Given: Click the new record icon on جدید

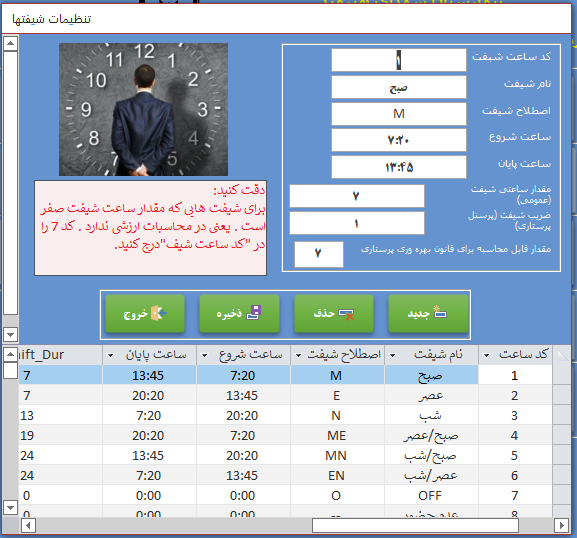Looking at the screenshot, I should click(440, 312).
